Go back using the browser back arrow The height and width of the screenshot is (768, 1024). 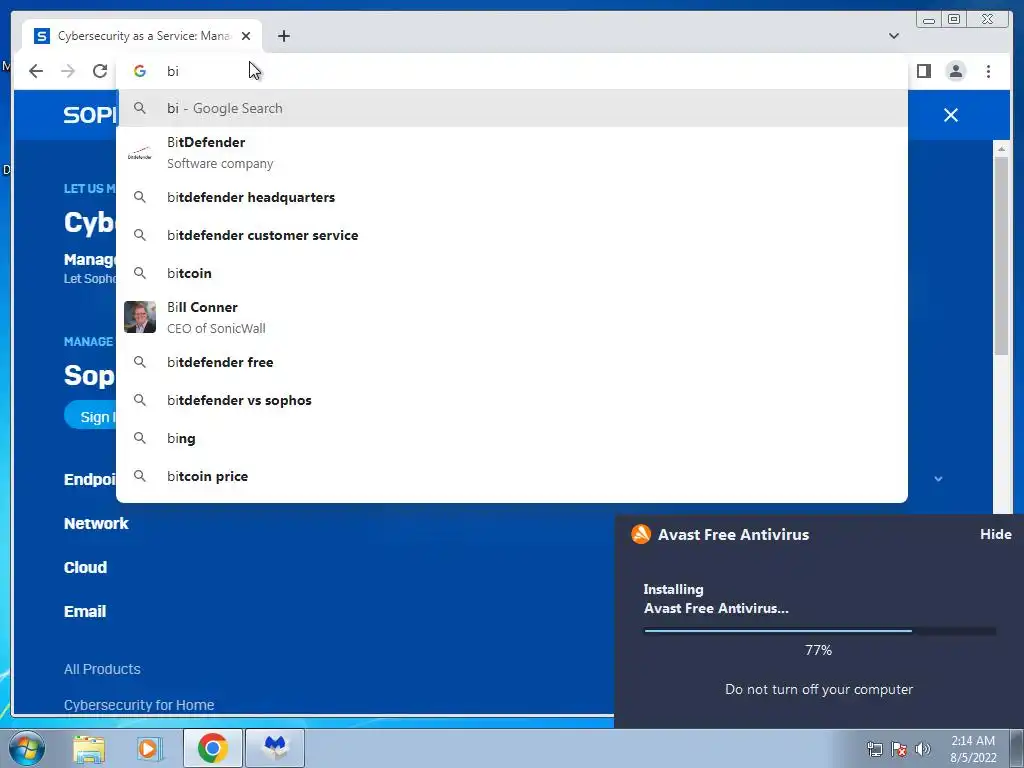coord(36,71)
